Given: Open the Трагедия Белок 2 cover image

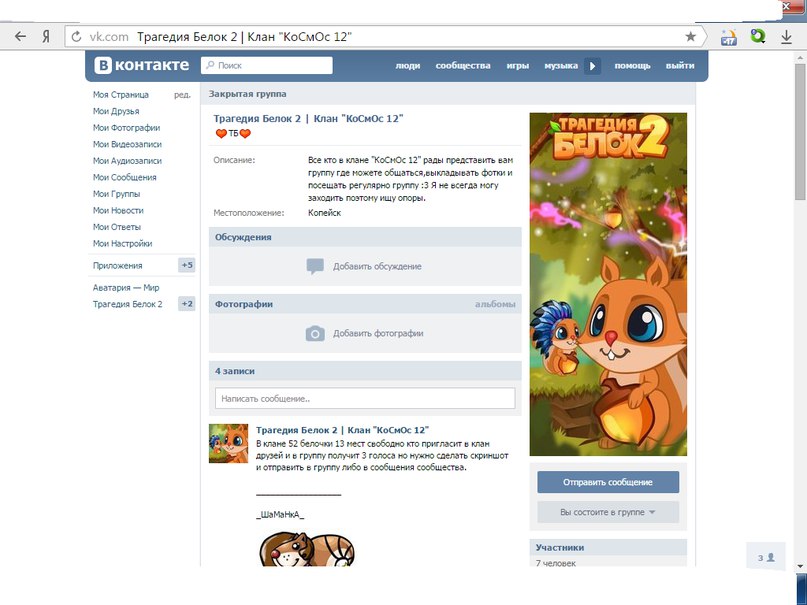Looking at the screenshot, I should (x=608, y=284).
